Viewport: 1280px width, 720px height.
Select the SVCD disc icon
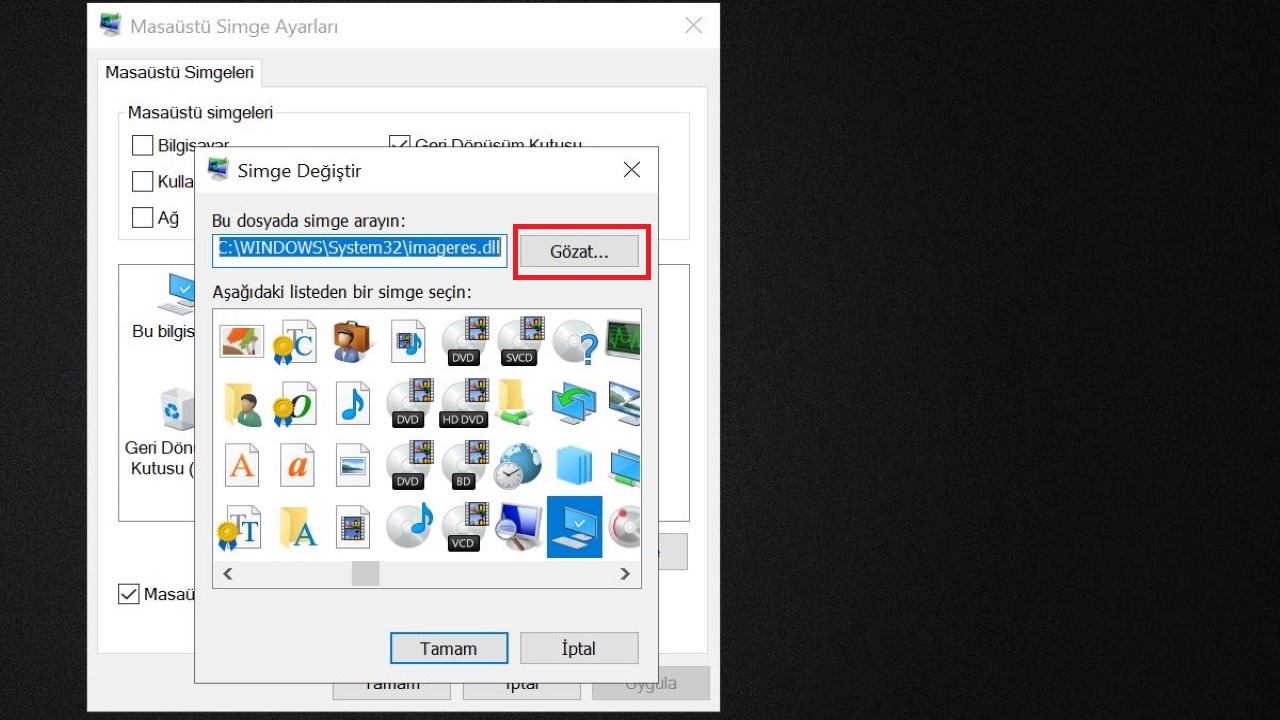coord(519,341)
